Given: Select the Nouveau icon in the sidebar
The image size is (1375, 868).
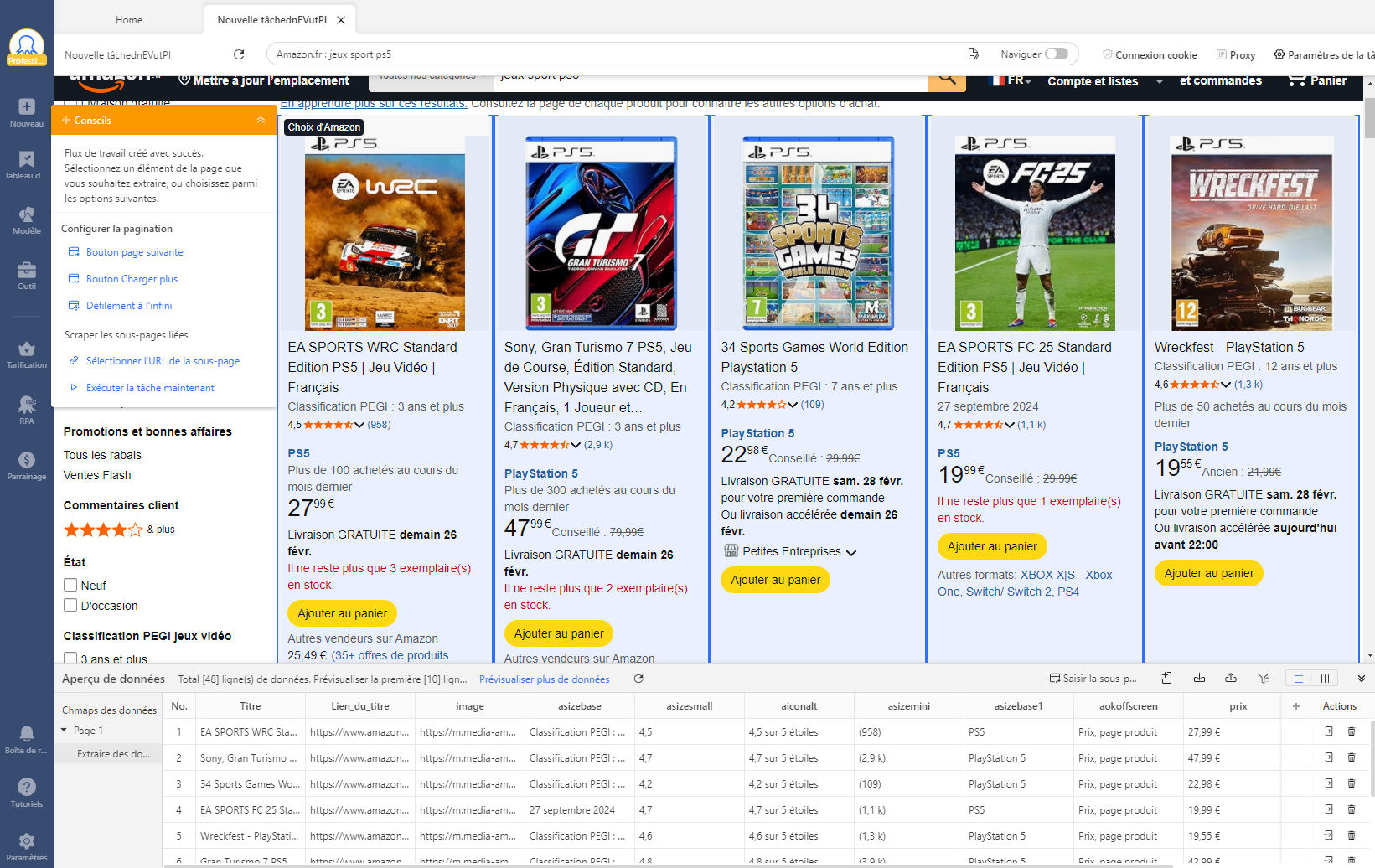Looking at the screenshot, I should pyautogui.click(x=26, y=113).
